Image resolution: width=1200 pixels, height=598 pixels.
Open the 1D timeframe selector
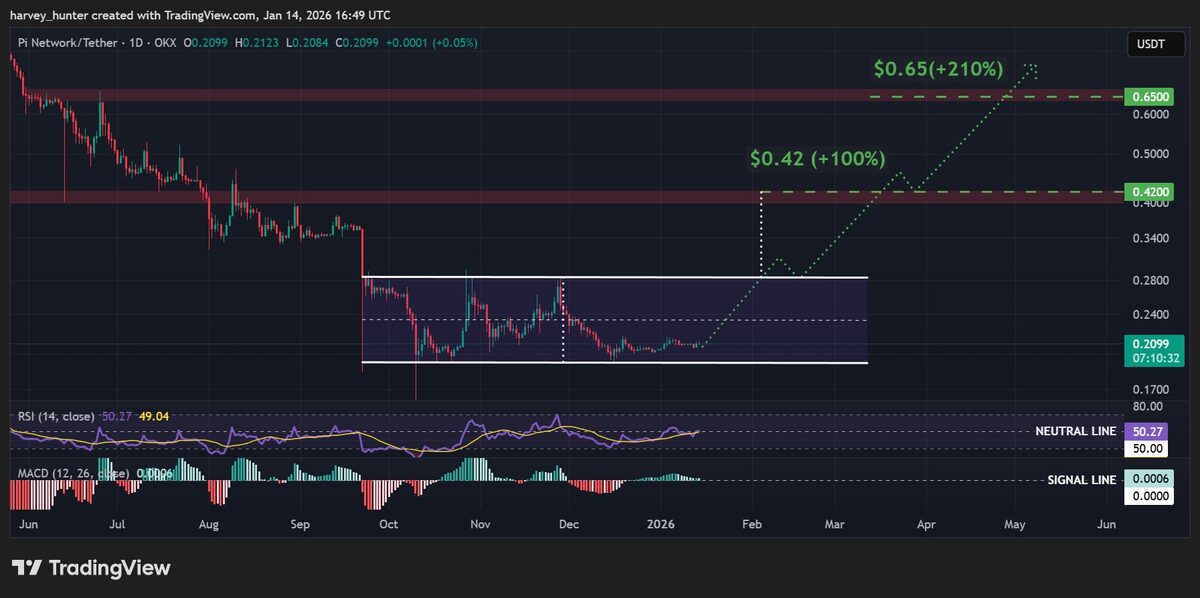pyautogui.click(x=135, y=43)
